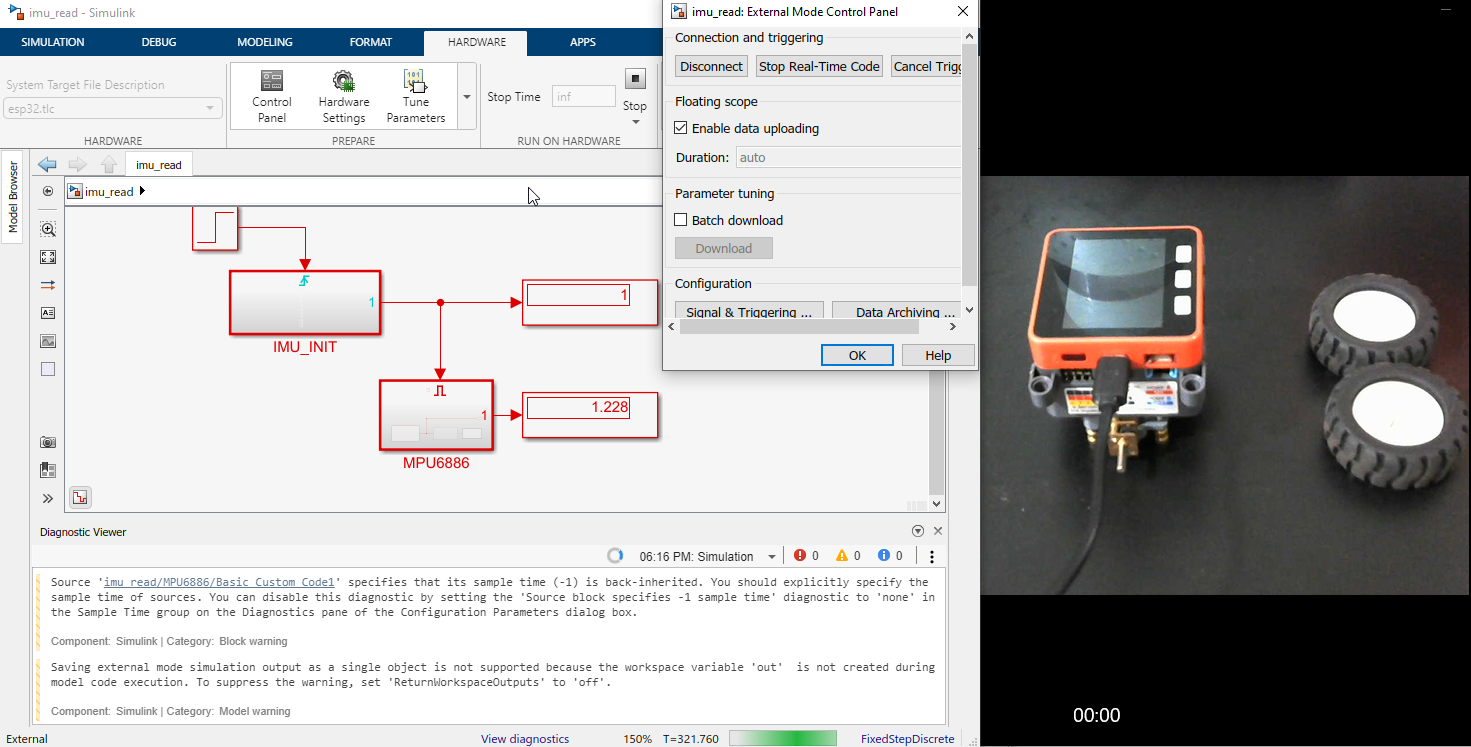Select the imu_read model tab
The height and width of the screenshot is (747, 1471).
(x=159, y=165)
